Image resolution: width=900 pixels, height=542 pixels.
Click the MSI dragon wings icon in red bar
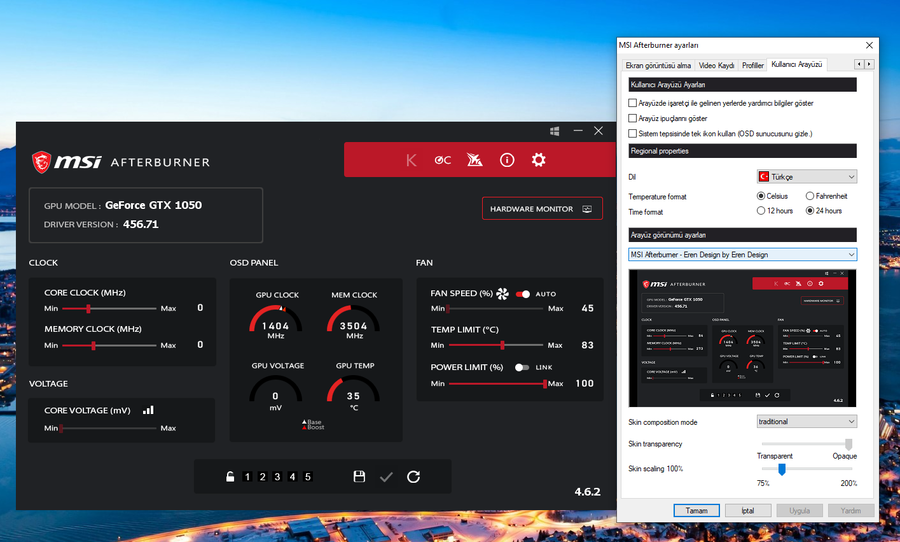coord(474,160)
